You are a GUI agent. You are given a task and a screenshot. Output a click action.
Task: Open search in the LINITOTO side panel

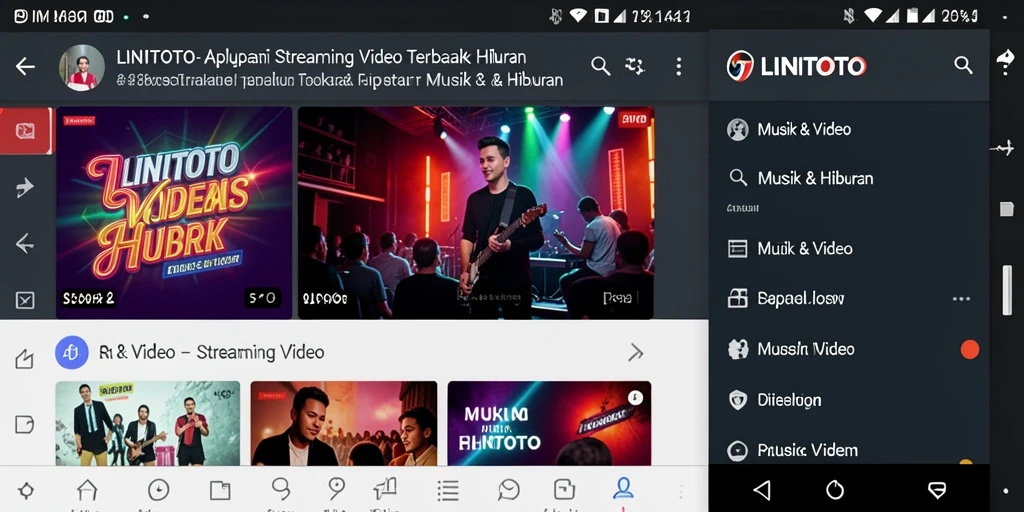pos(963,65)
